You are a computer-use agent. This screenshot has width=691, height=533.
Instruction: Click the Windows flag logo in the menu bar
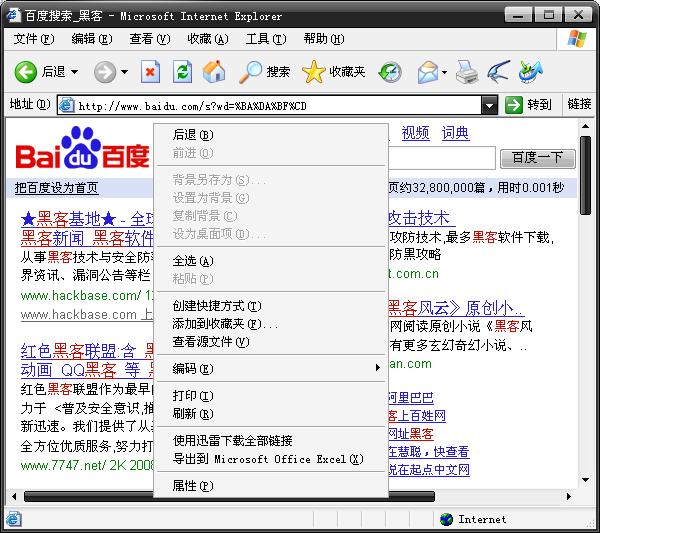click(576, 39)
